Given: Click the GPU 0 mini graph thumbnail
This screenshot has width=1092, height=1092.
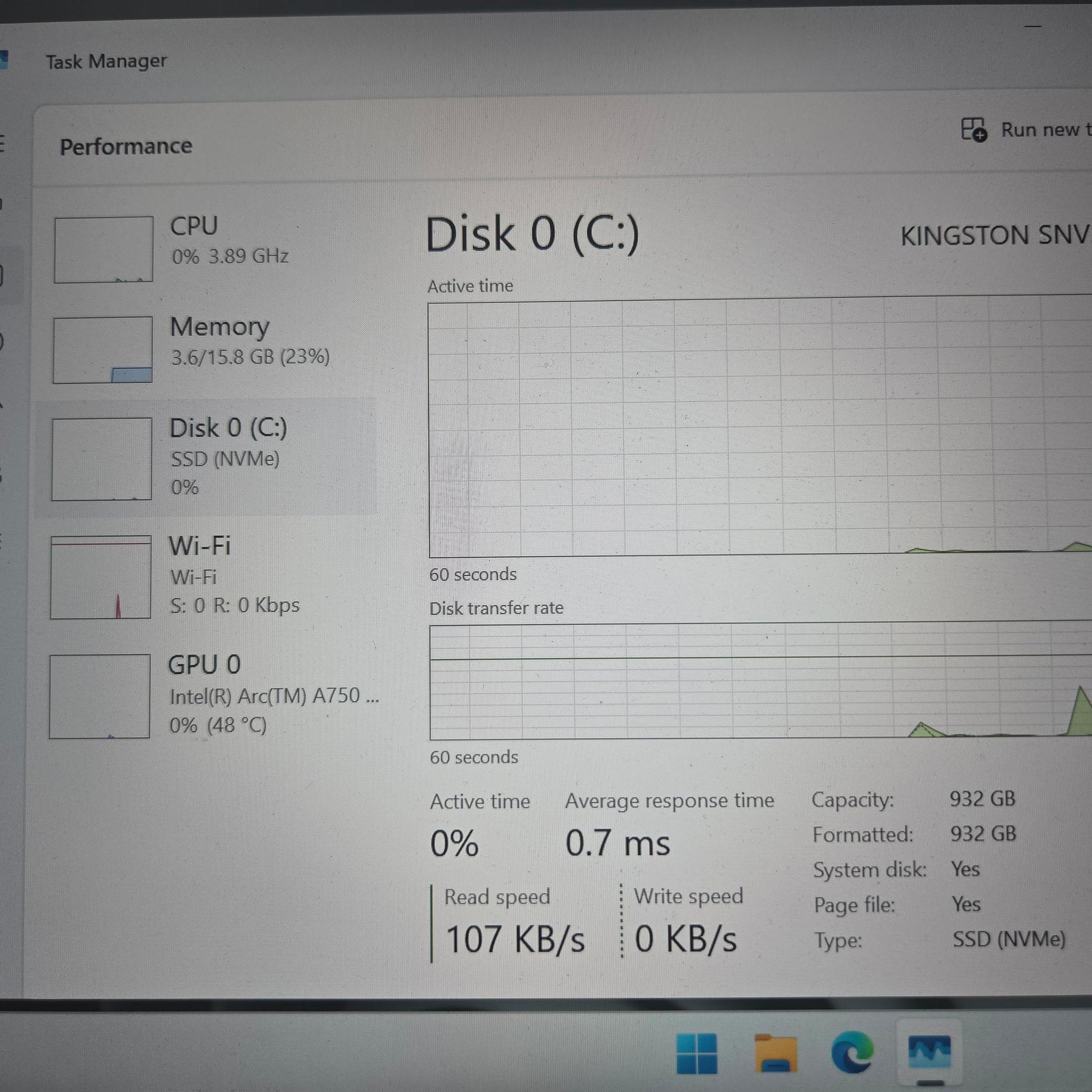Looking at the screenshot, I should pyautogui.click(x=100, y=696).
